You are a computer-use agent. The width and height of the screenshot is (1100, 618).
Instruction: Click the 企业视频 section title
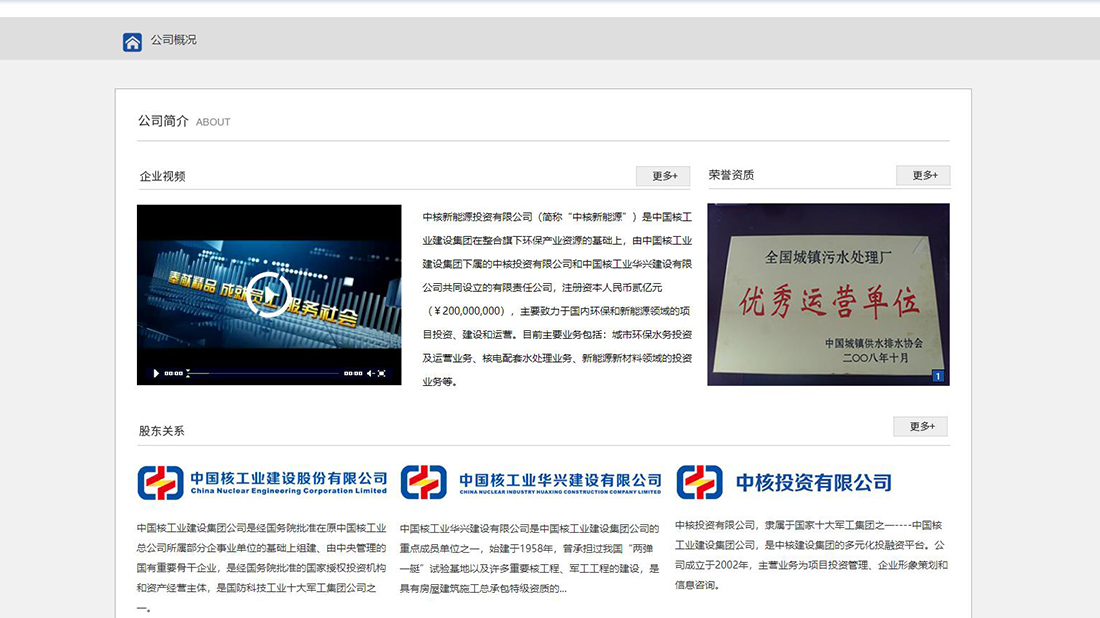click(x=162, y=176)
